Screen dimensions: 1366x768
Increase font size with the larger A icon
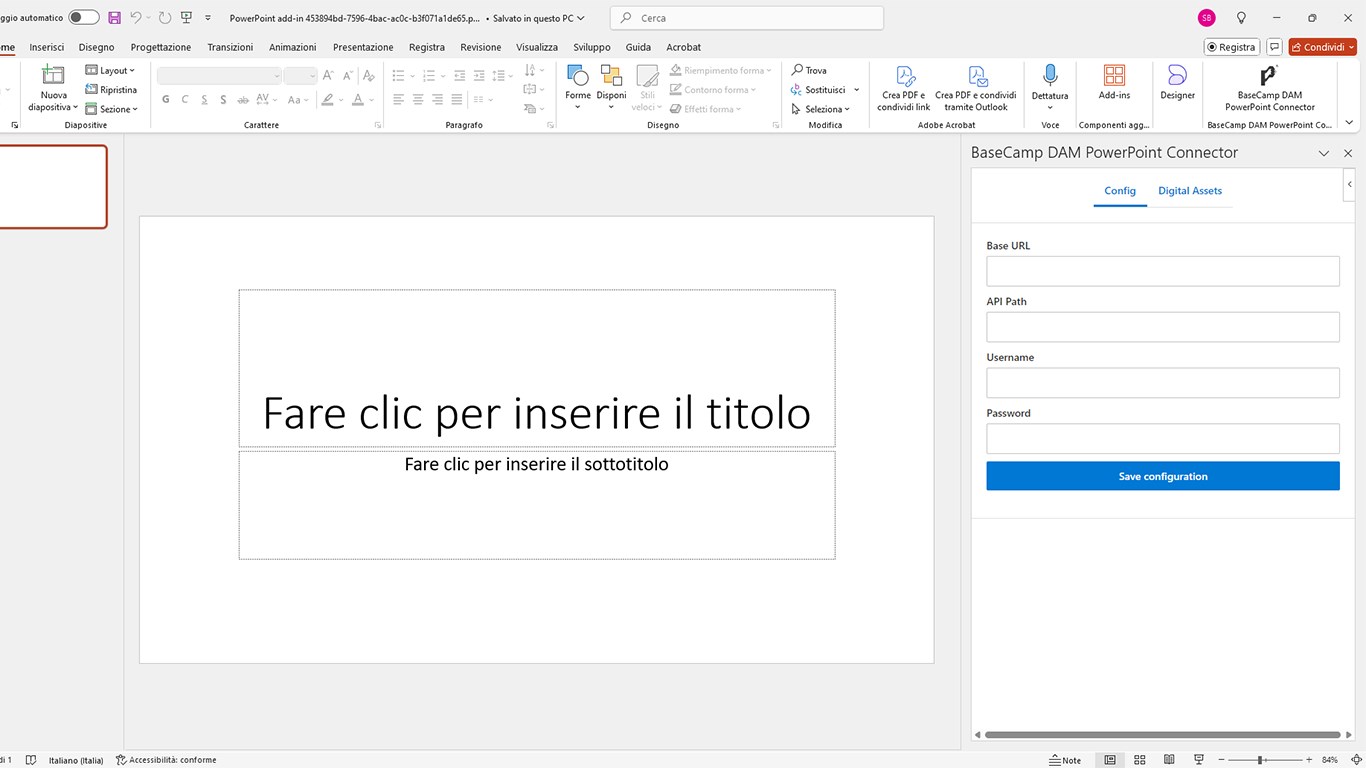328,76
